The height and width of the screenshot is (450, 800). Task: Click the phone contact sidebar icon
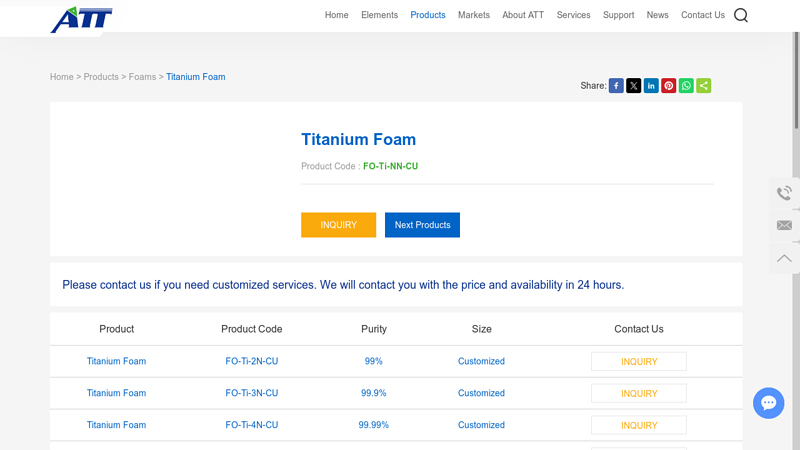point(784,193)
